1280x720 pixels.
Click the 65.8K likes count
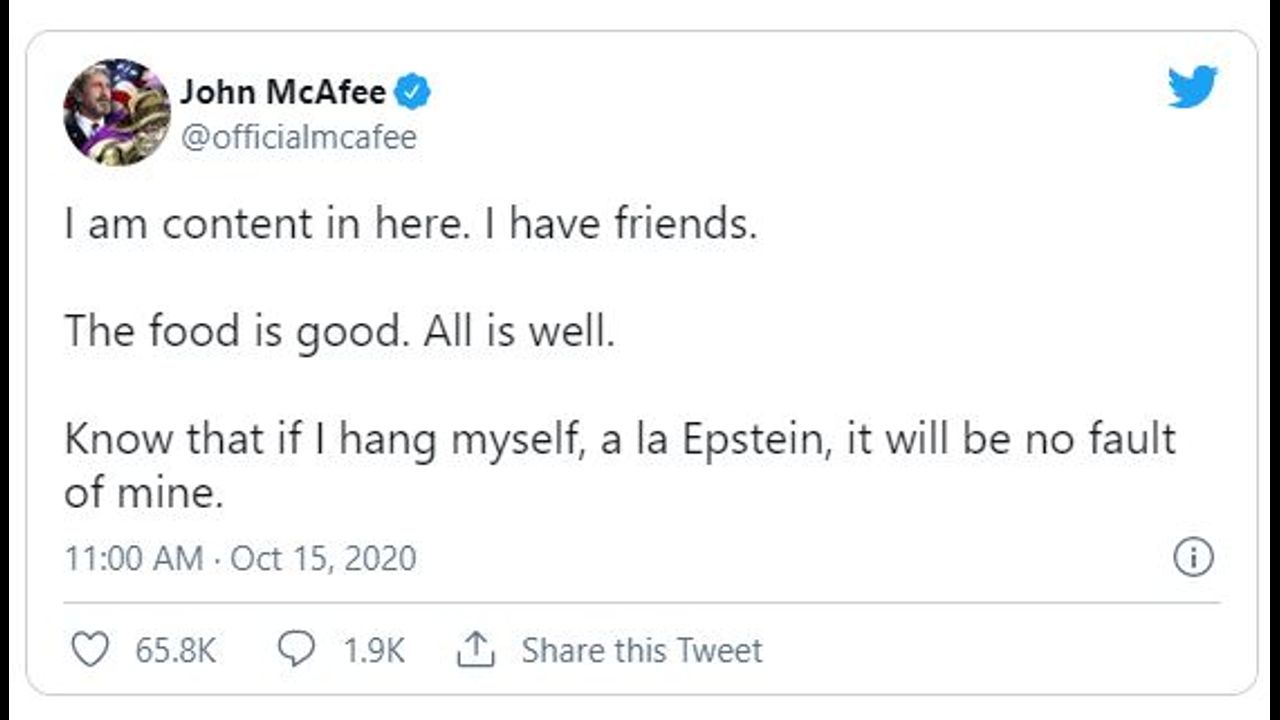click(176, 651)
